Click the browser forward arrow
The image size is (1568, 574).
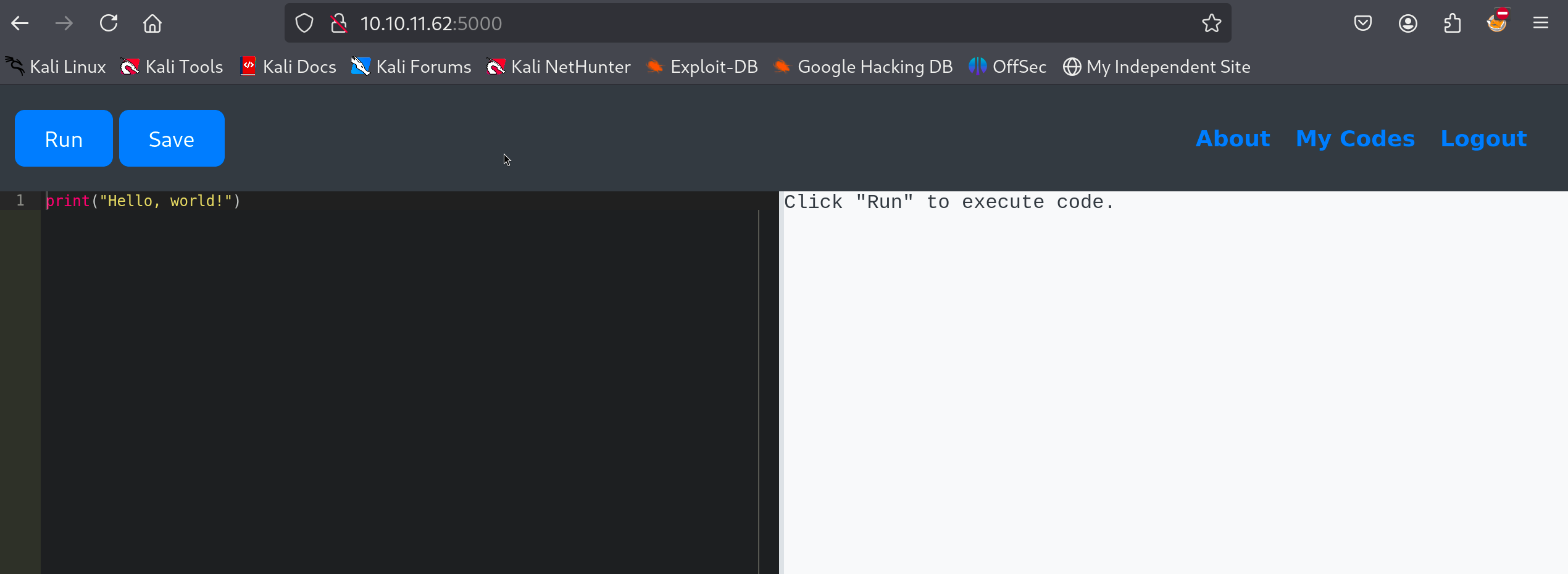(x=64, y=23)
